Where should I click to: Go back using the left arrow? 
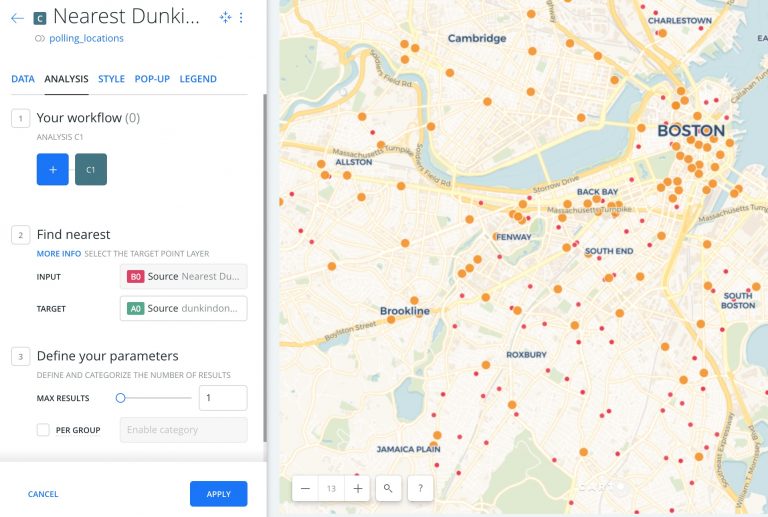pos(17,18)
